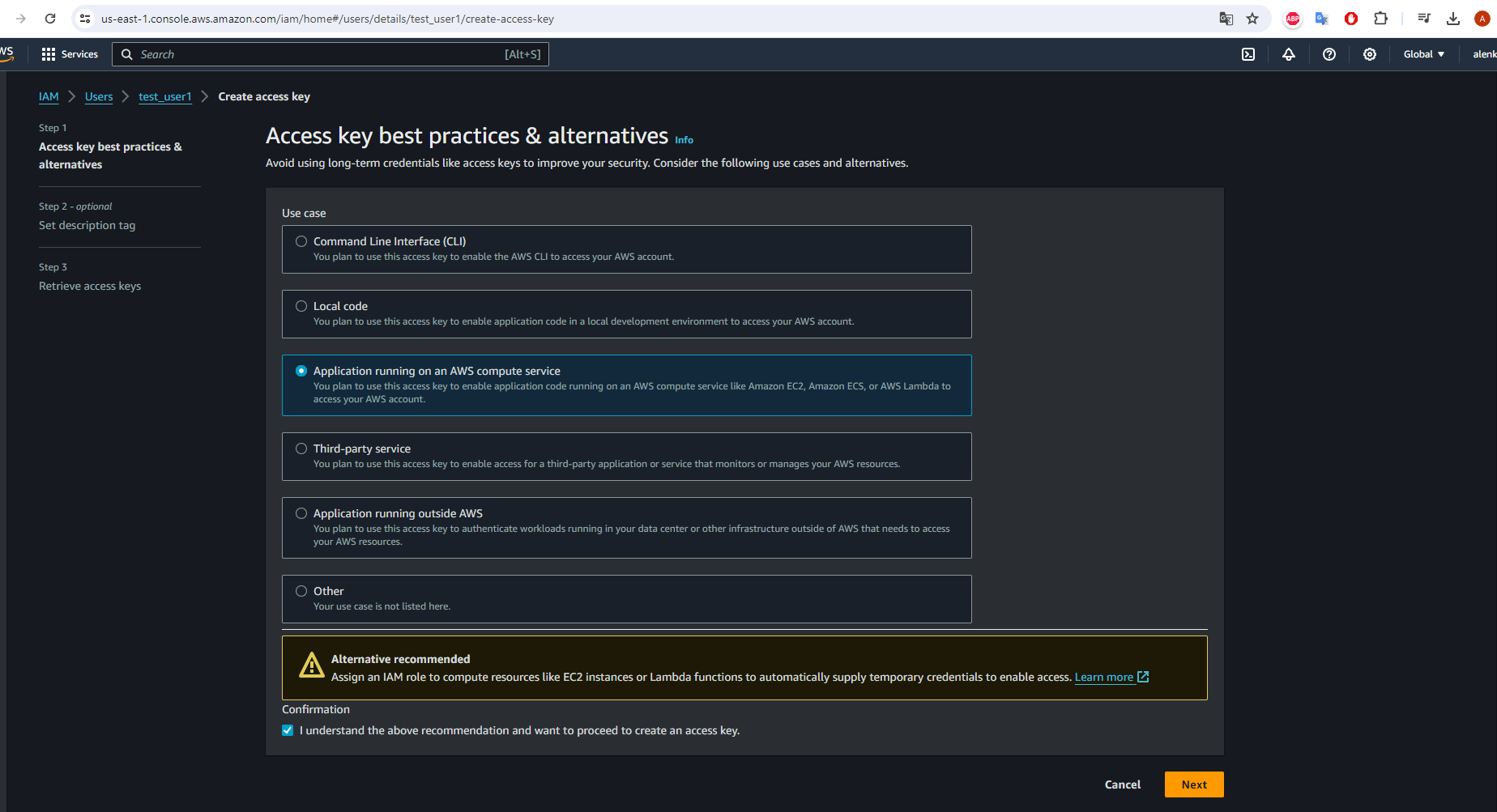Expand the Global region dropdown
The height and width of the screenshot is (812, 1497).
(1423, 54)
